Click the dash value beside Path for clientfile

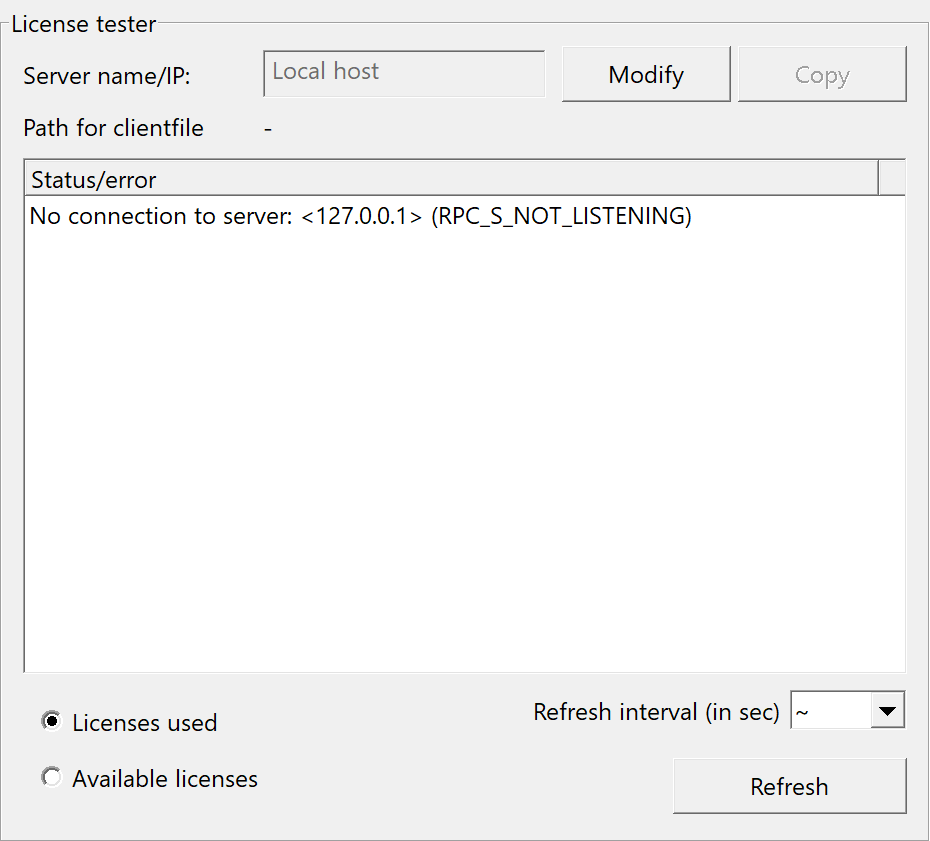pos(268,128)
